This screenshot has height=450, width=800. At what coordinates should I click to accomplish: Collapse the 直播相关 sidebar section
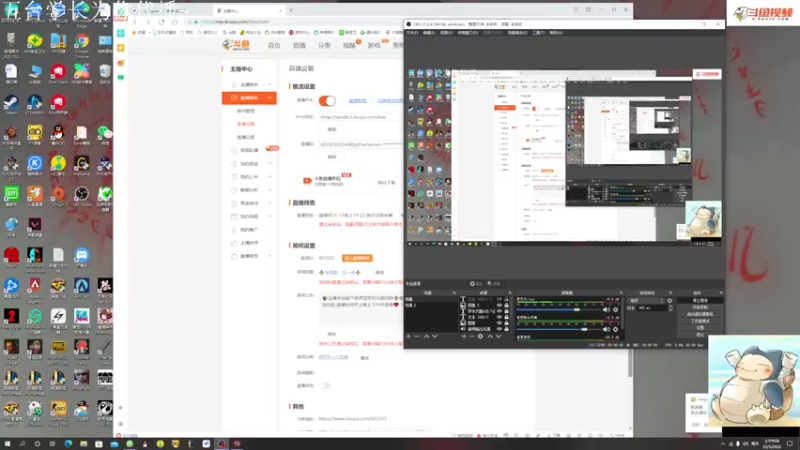[270, 97]
